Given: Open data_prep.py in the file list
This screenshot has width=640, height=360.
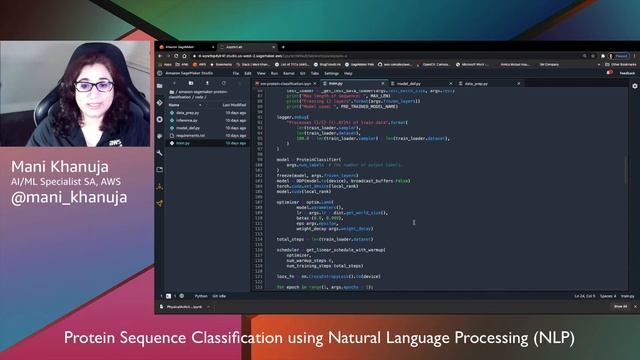Looking at the screenshot, I should click(x=208, y=113).
